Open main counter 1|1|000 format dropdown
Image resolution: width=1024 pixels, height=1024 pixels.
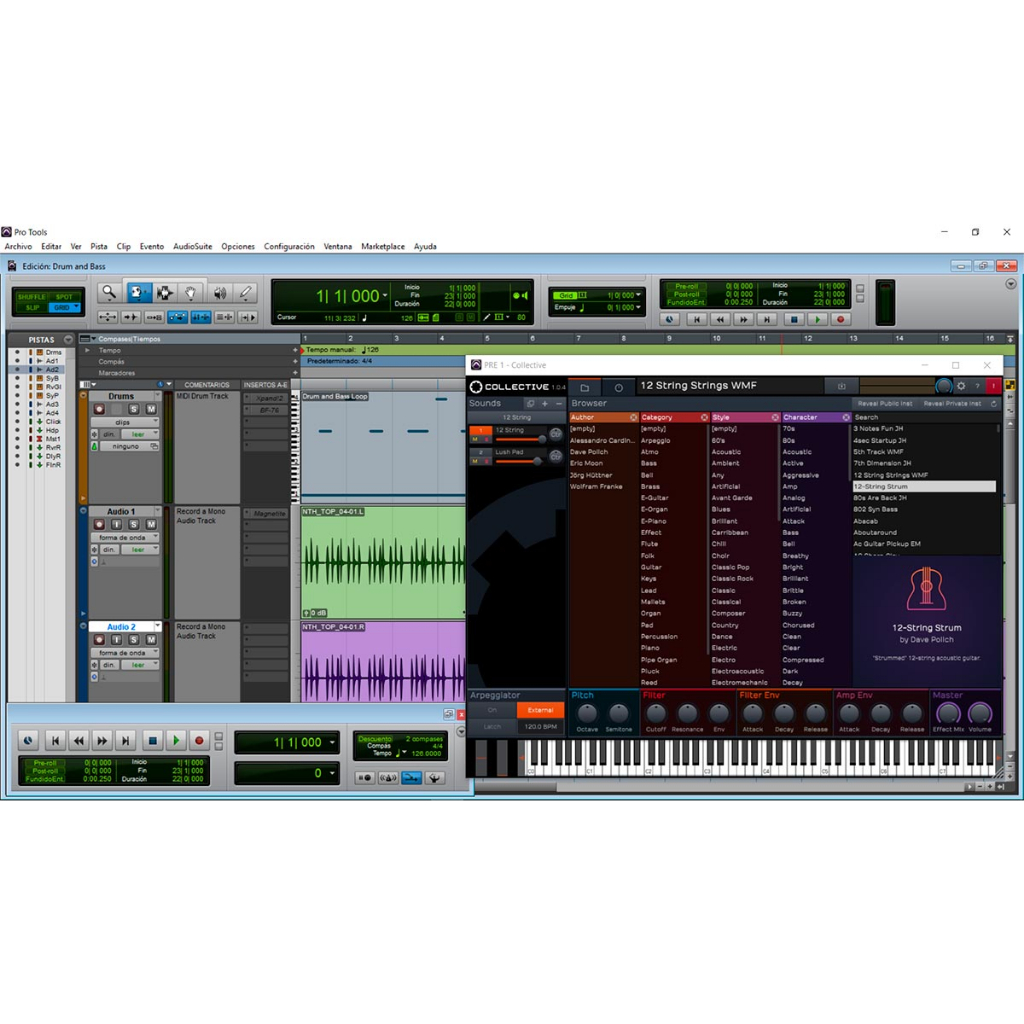385,296
